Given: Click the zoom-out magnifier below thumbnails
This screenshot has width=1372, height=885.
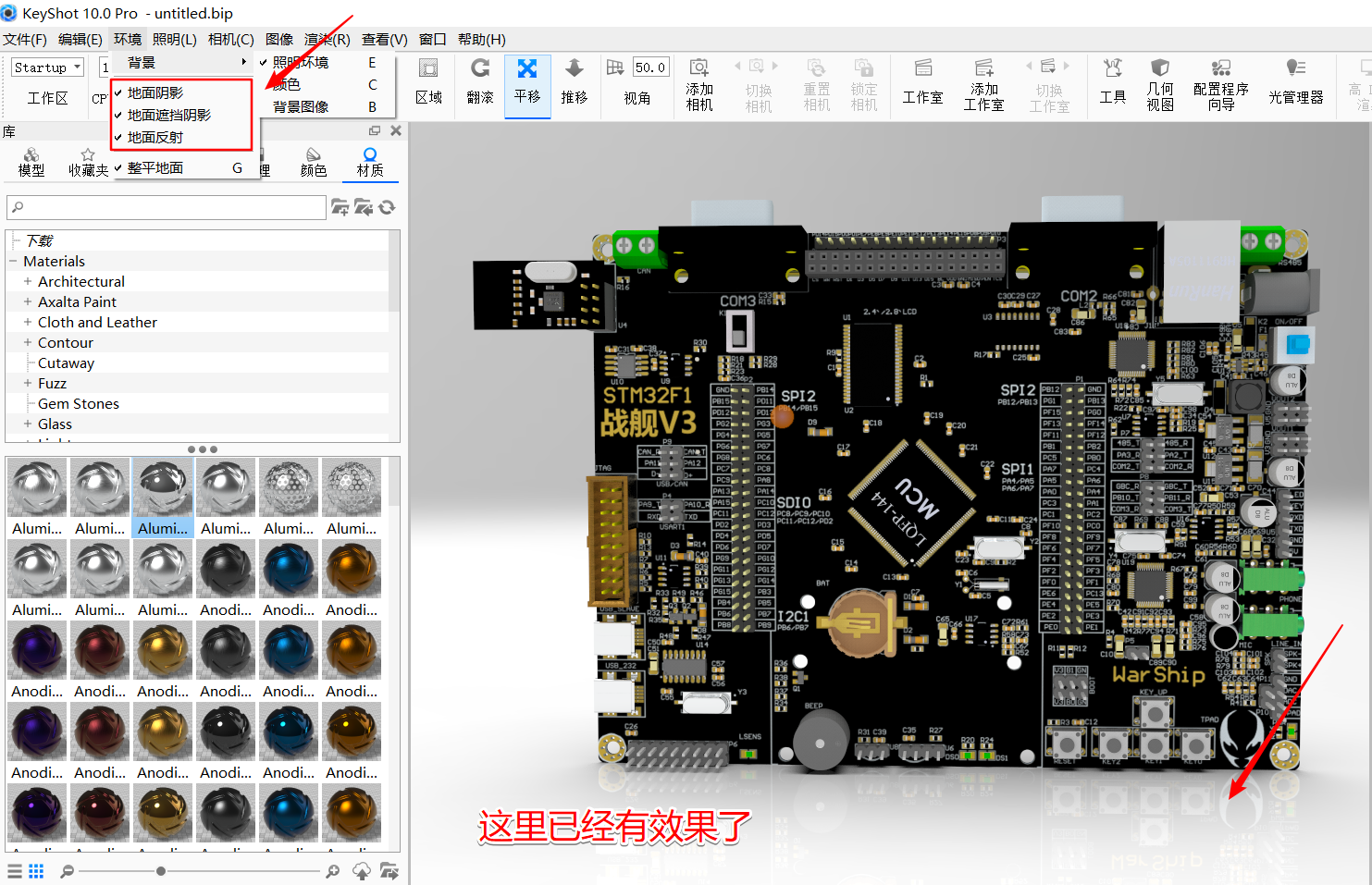Looking at the screenshot, I should [x=67, y=871].
